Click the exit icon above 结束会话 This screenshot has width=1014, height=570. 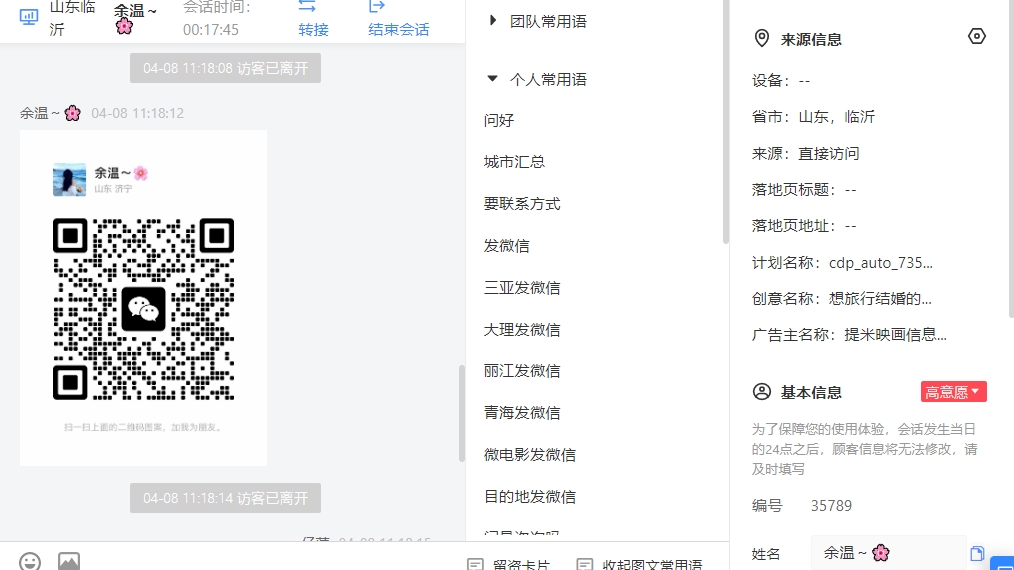click(376, 6)
